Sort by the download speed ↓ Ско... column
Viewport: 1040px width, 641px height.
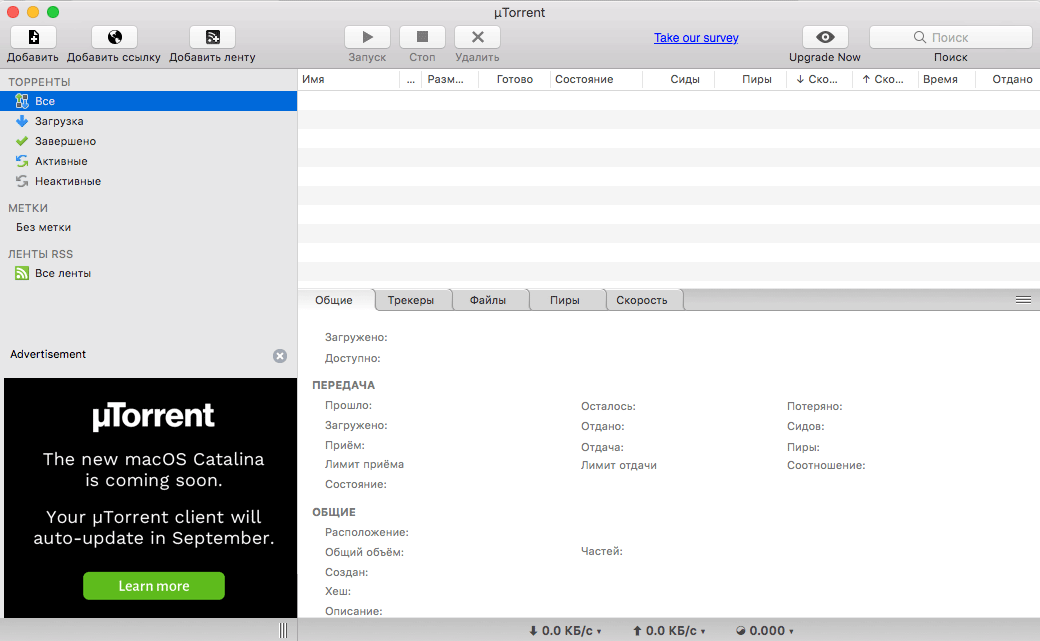tap(817, 79)
